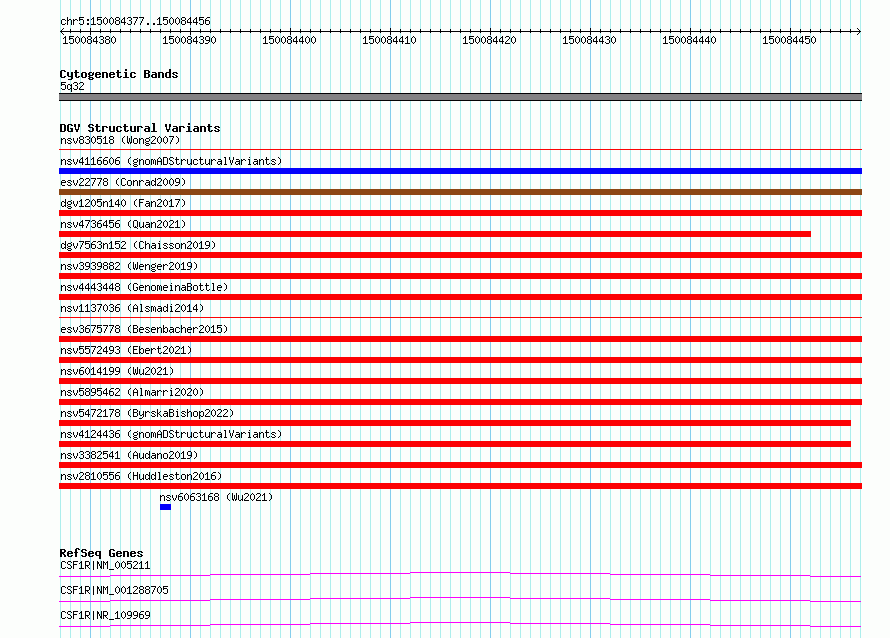
Task: Click ruler position 150084400
Action: click(x=289, y=40)
